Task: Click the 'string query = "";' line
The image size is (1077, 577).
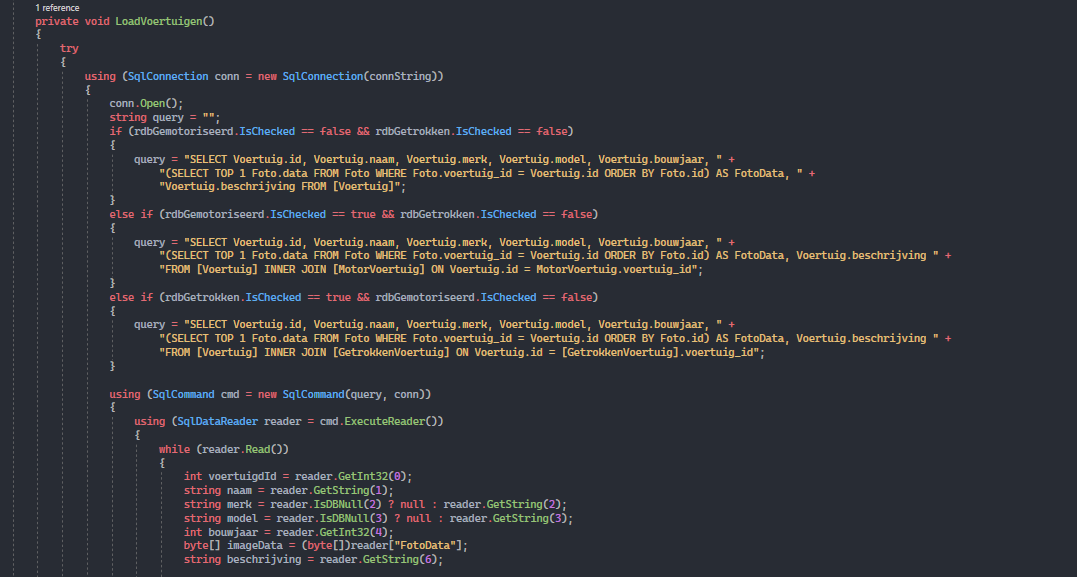Action: [165, 117]
